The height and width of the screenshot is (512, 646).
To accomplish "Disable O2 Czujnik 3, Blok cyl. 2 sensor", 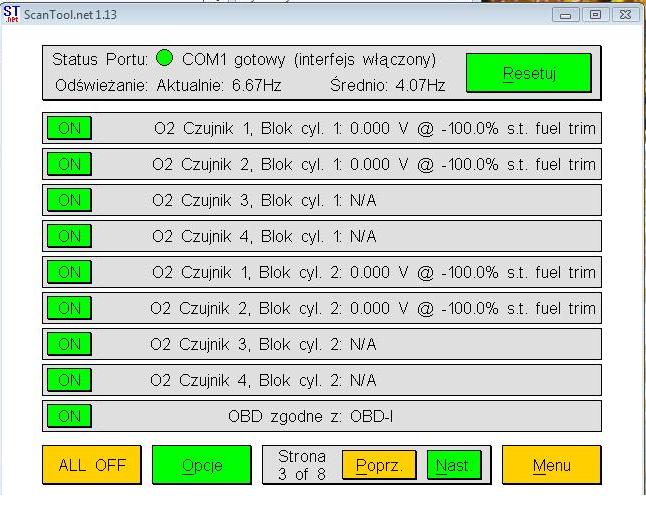I will coord(69,344).
